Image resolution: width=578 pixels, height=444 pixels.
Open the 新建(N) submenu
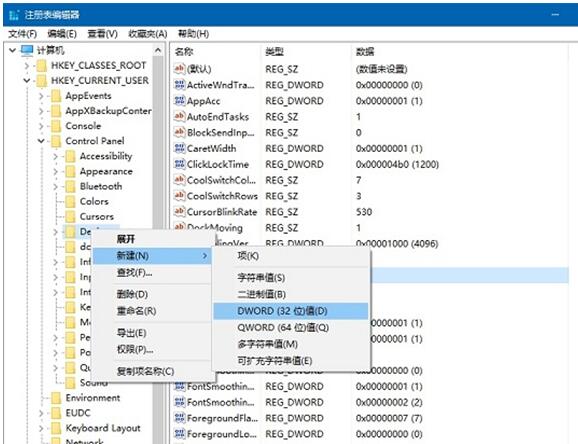pyautogui.click(x=152, y=256)
